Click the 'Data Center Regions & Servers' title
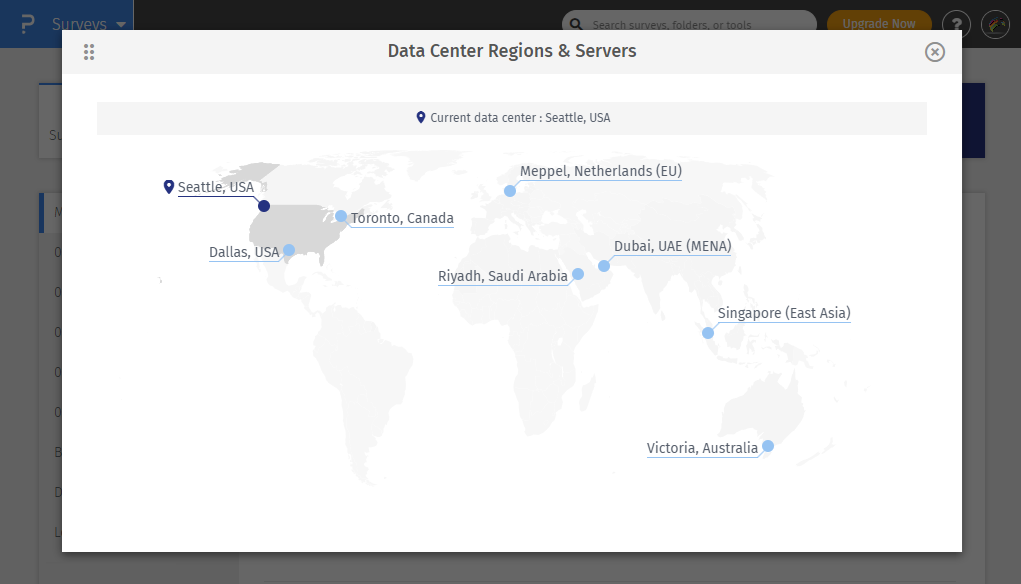 [512, 51]
